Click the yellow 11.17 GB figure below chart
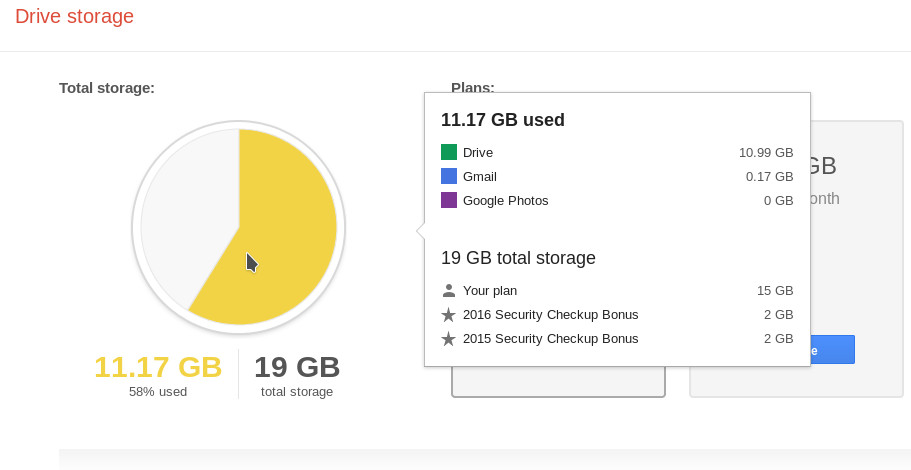 [x=158, y=367]
